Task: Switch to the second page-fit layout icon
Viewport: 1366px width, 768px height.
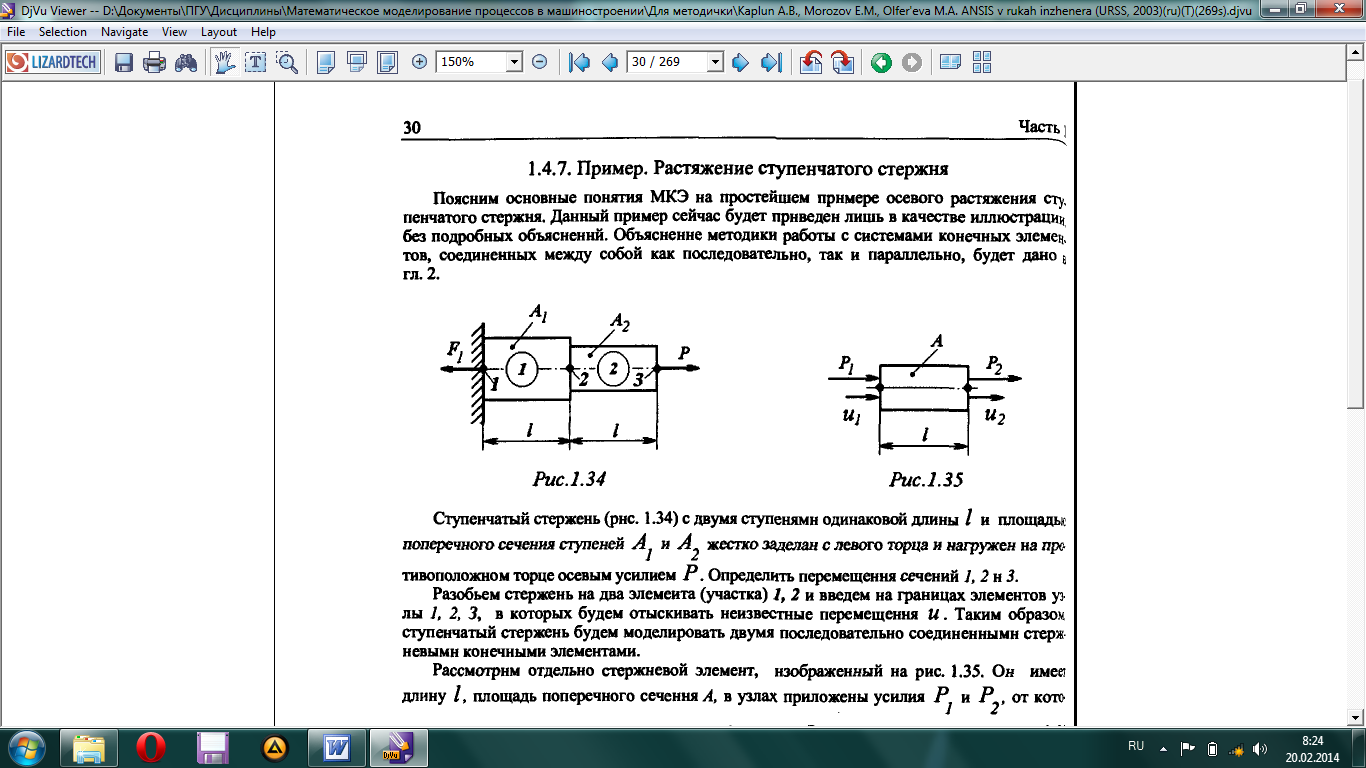Action: pyautogui.click(x=357, y=62)
